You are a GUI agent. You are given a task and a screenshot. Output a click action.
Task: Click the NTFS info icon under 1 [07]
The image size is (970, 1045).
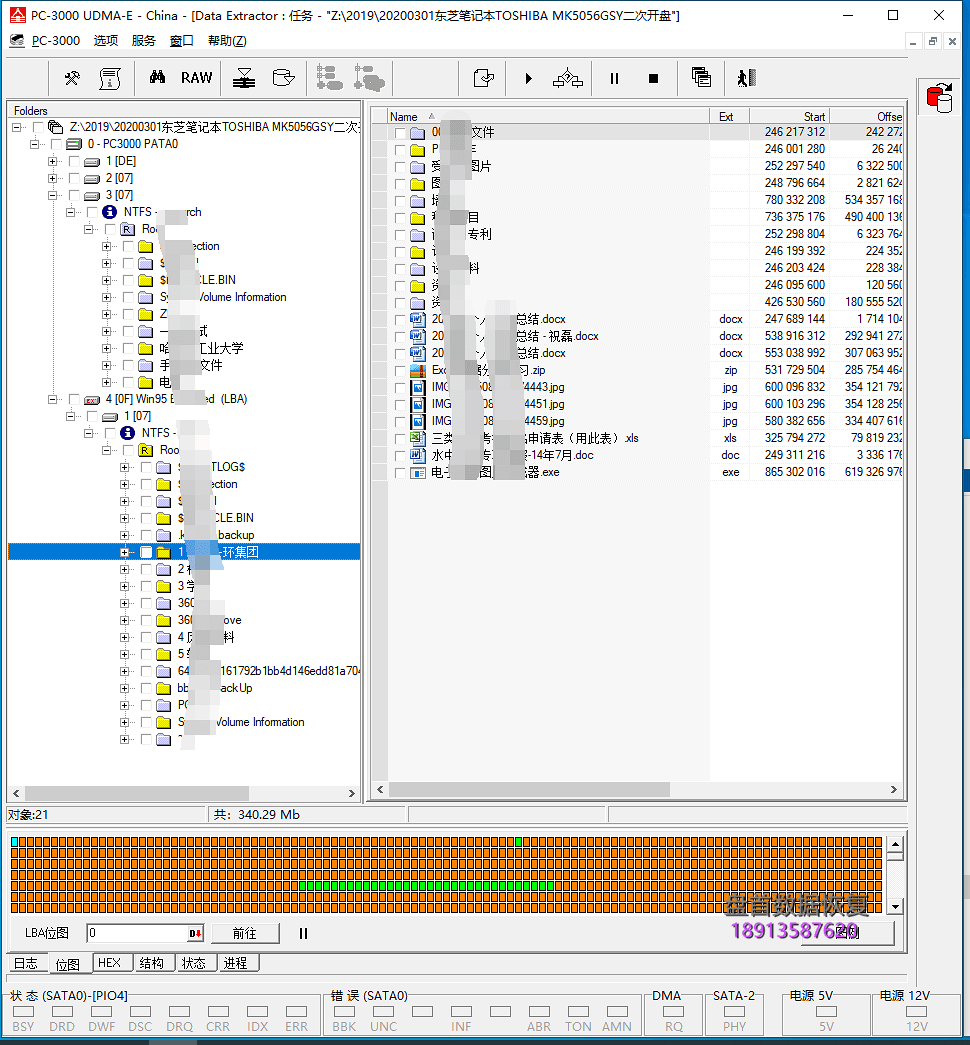127,433
